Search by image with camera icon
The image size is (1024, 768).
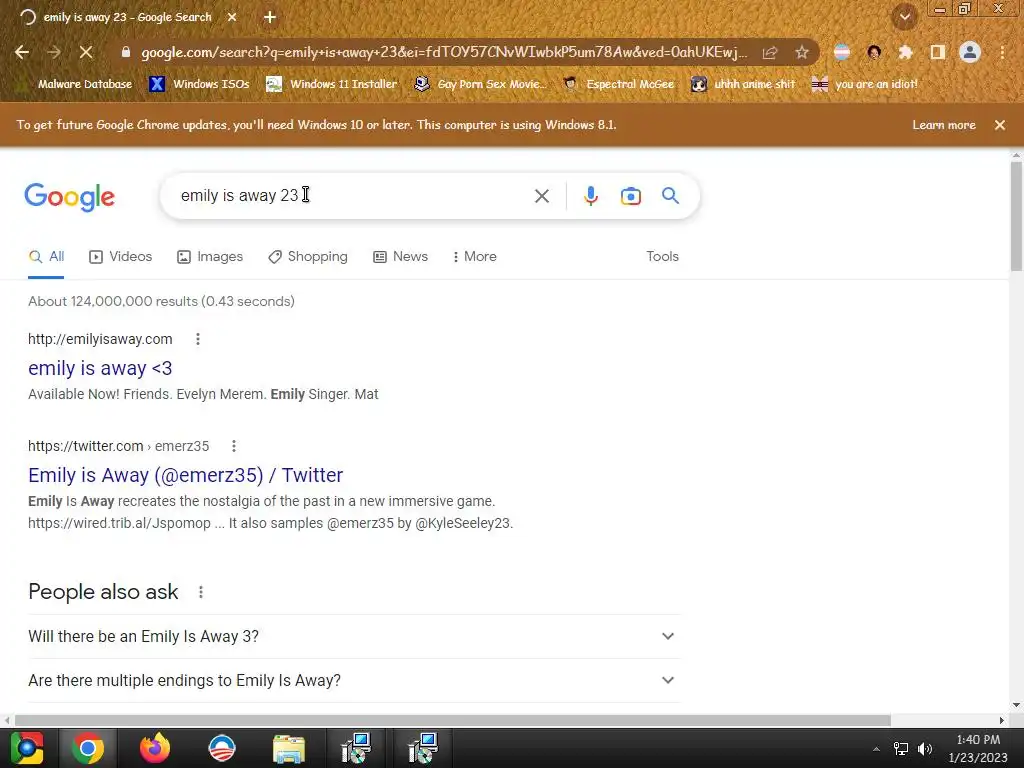(x=630, y=196)
